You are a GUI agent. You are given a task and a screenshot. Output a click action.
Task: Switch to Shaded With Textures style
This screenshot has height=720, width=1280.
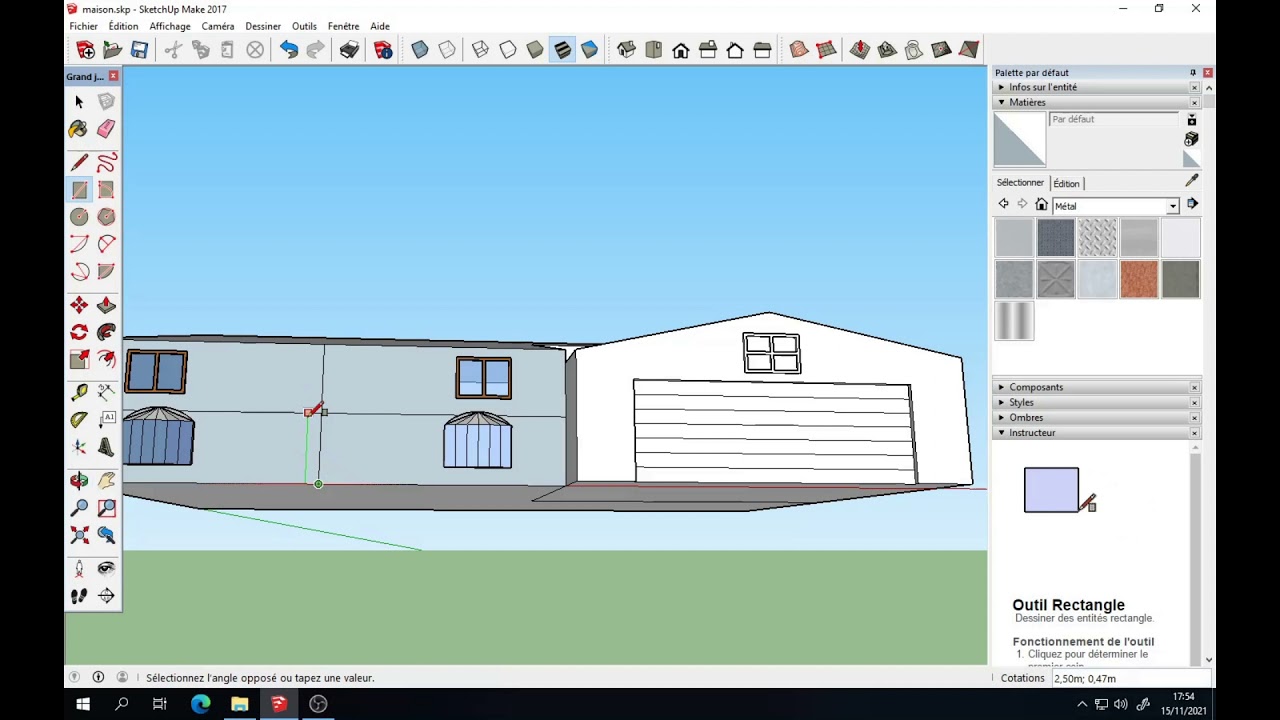click(x=562, y=50)
